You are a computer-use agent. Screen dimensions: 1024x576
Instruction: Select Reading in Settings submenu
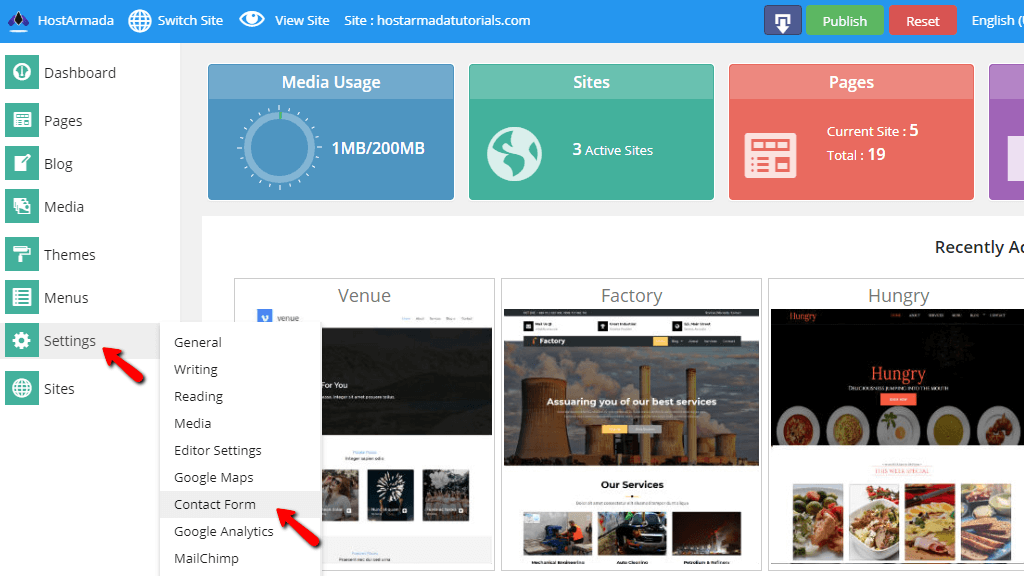point(198,396)
